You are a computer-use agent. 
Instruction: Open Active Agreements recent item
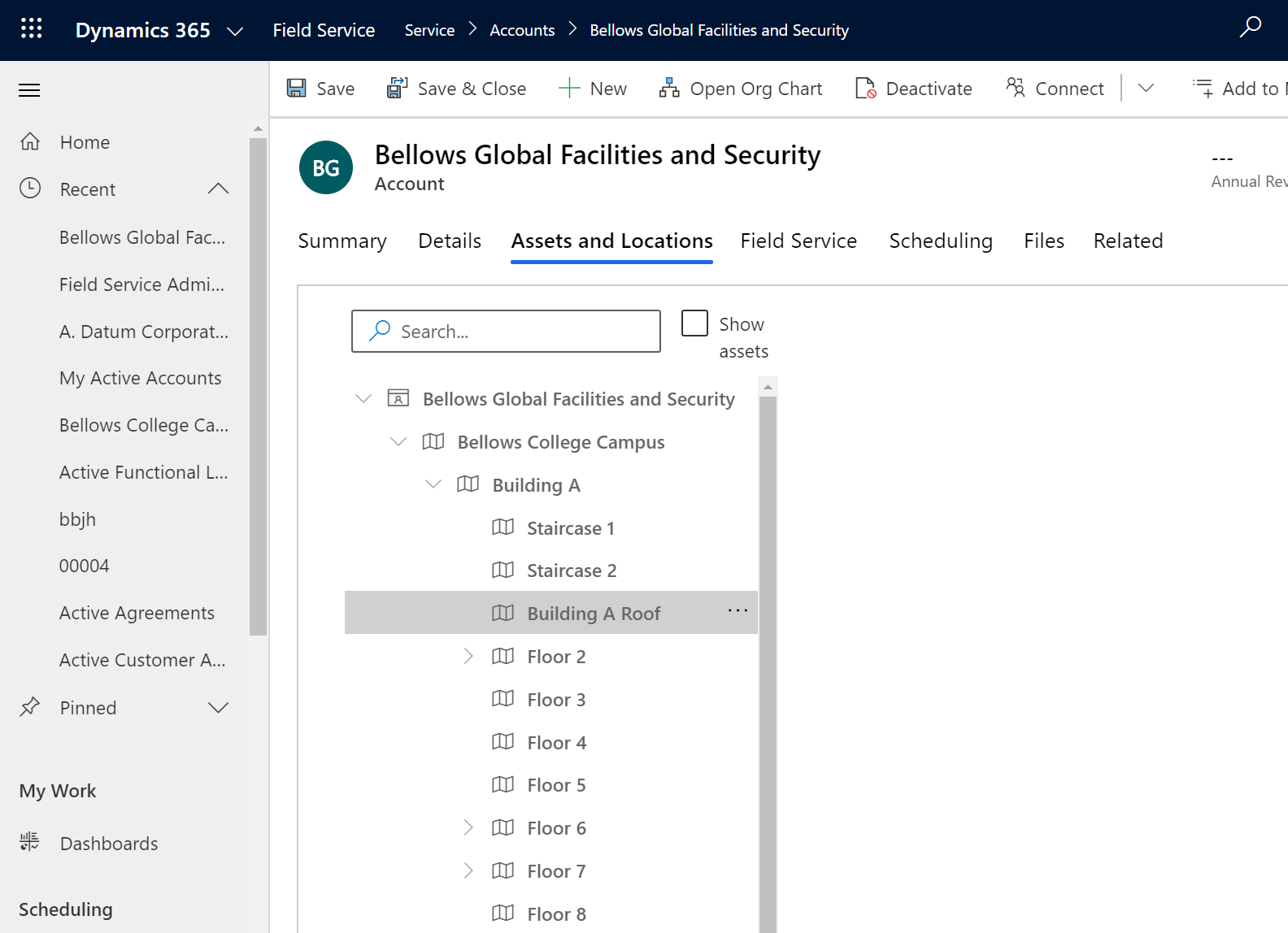(x=137, y=613)
